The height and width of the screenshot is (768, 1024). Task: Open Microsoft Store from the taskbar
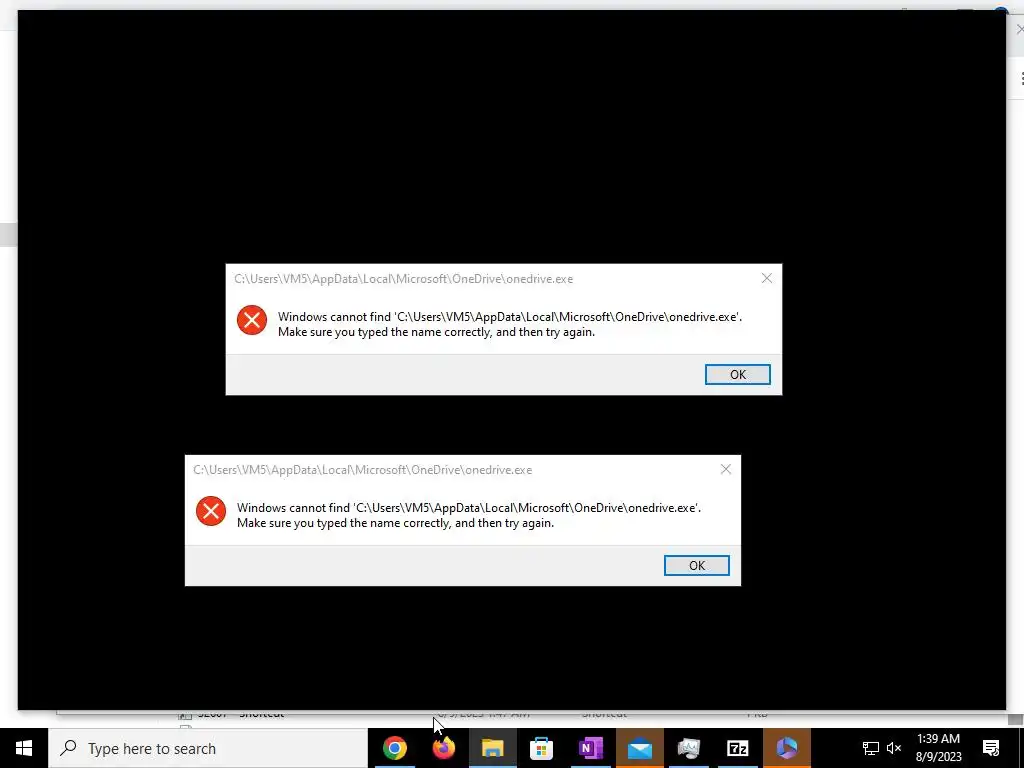(541, 748)
